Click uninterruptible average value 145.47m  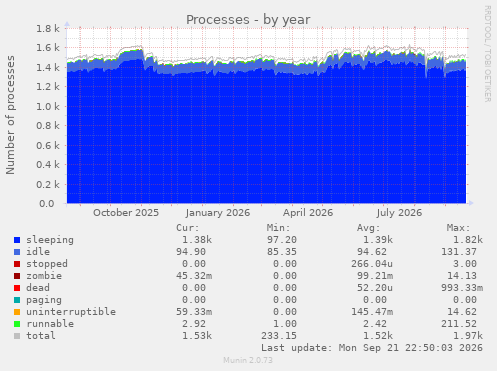[372, 312]
